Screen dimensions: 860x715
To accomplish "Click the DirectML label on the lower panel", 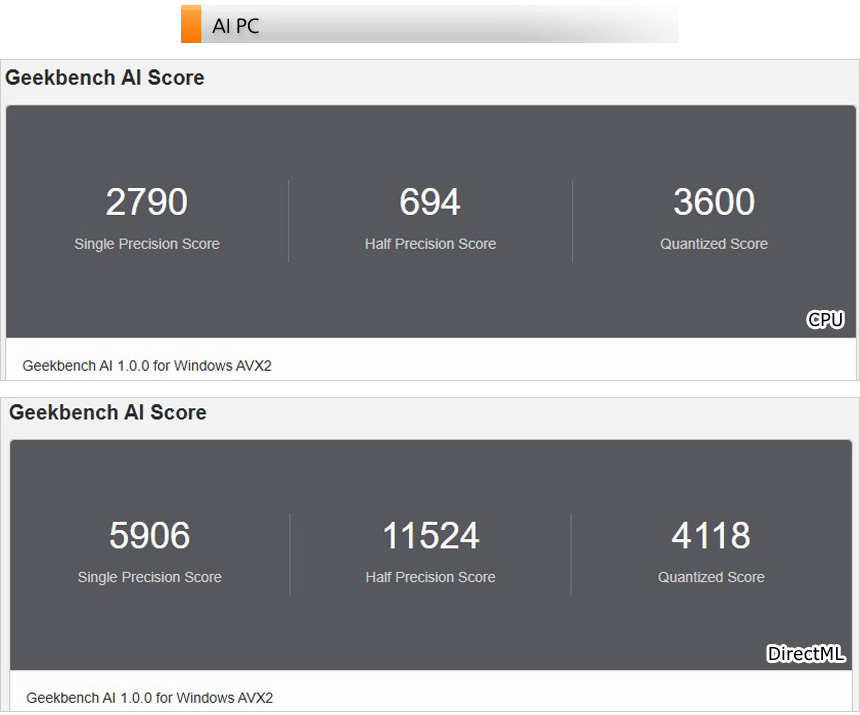I will [x=806, y=654].
